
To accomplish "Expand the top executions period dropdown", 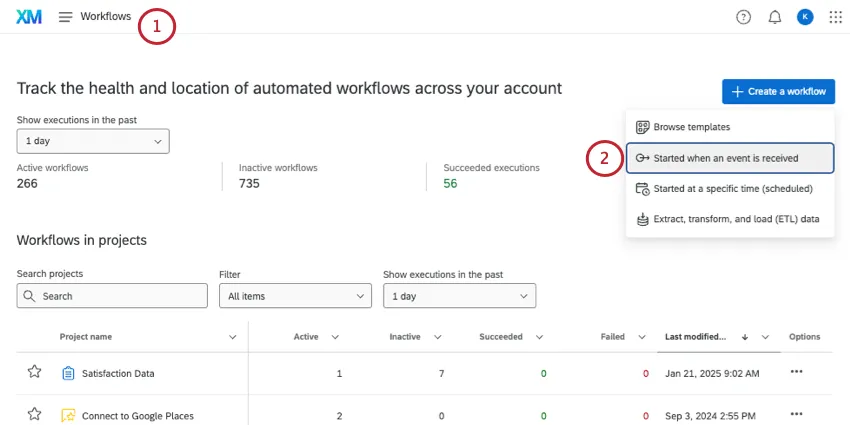I will 93,142.
